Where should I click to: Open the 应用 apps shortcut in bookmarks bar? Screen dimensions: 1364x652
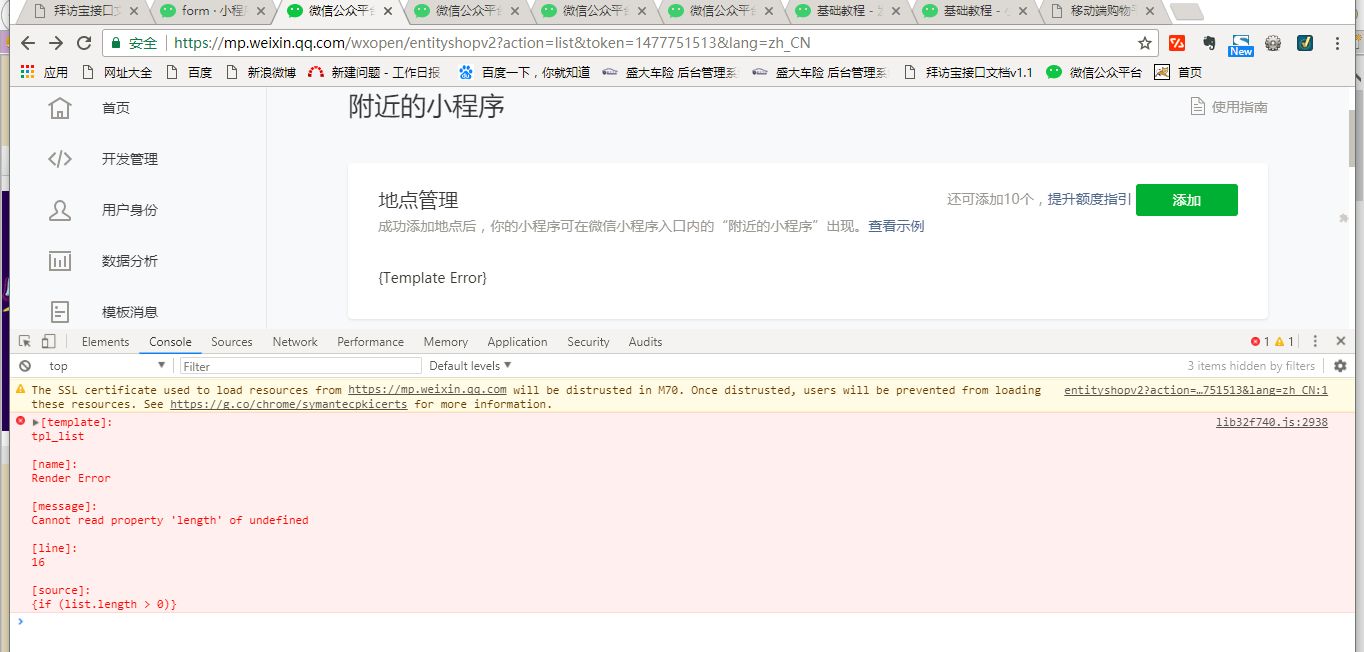[44, 72]
